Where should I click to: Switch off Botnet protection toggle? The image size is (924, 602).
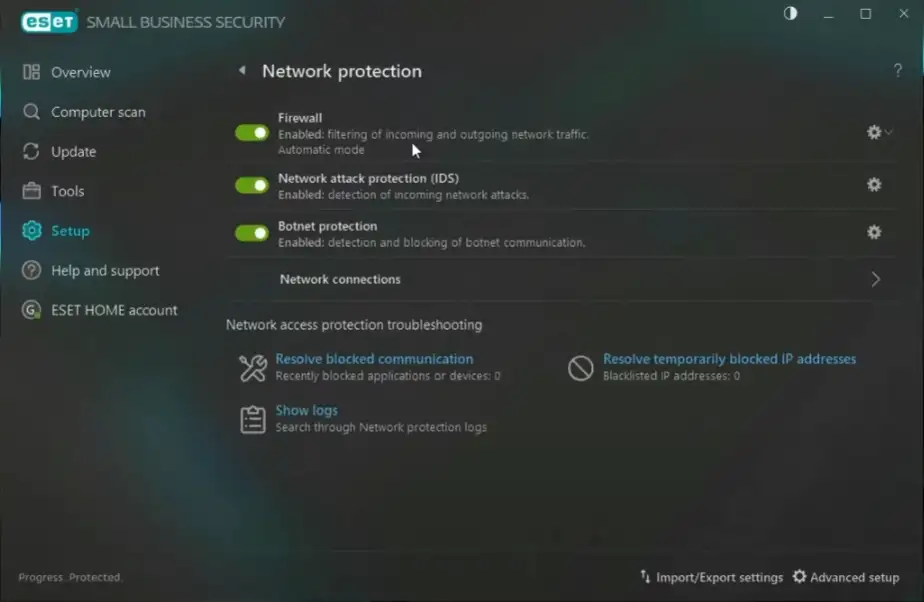click(x=252, y=233)
